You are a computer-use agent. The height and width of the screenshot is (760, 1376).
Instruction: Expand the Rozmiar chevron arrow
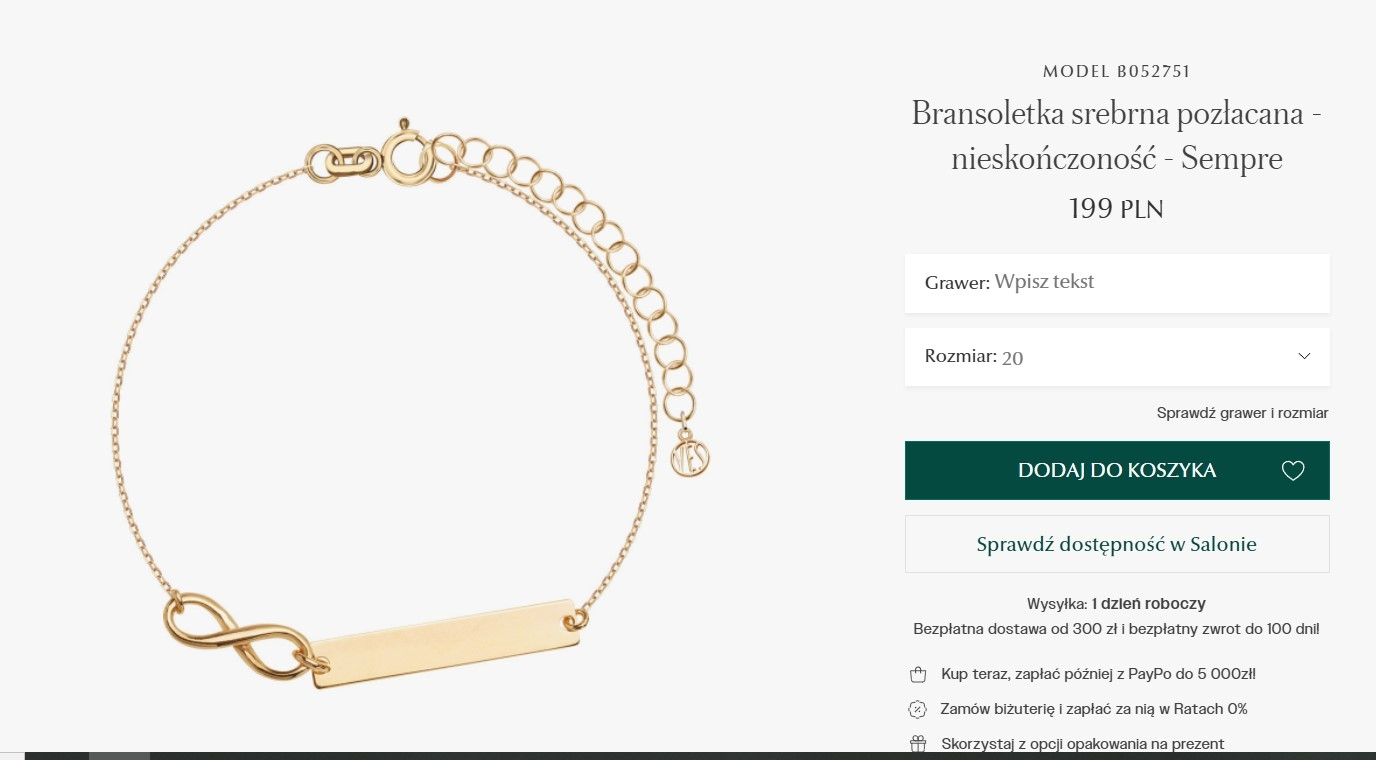[x=1304, y=357]
